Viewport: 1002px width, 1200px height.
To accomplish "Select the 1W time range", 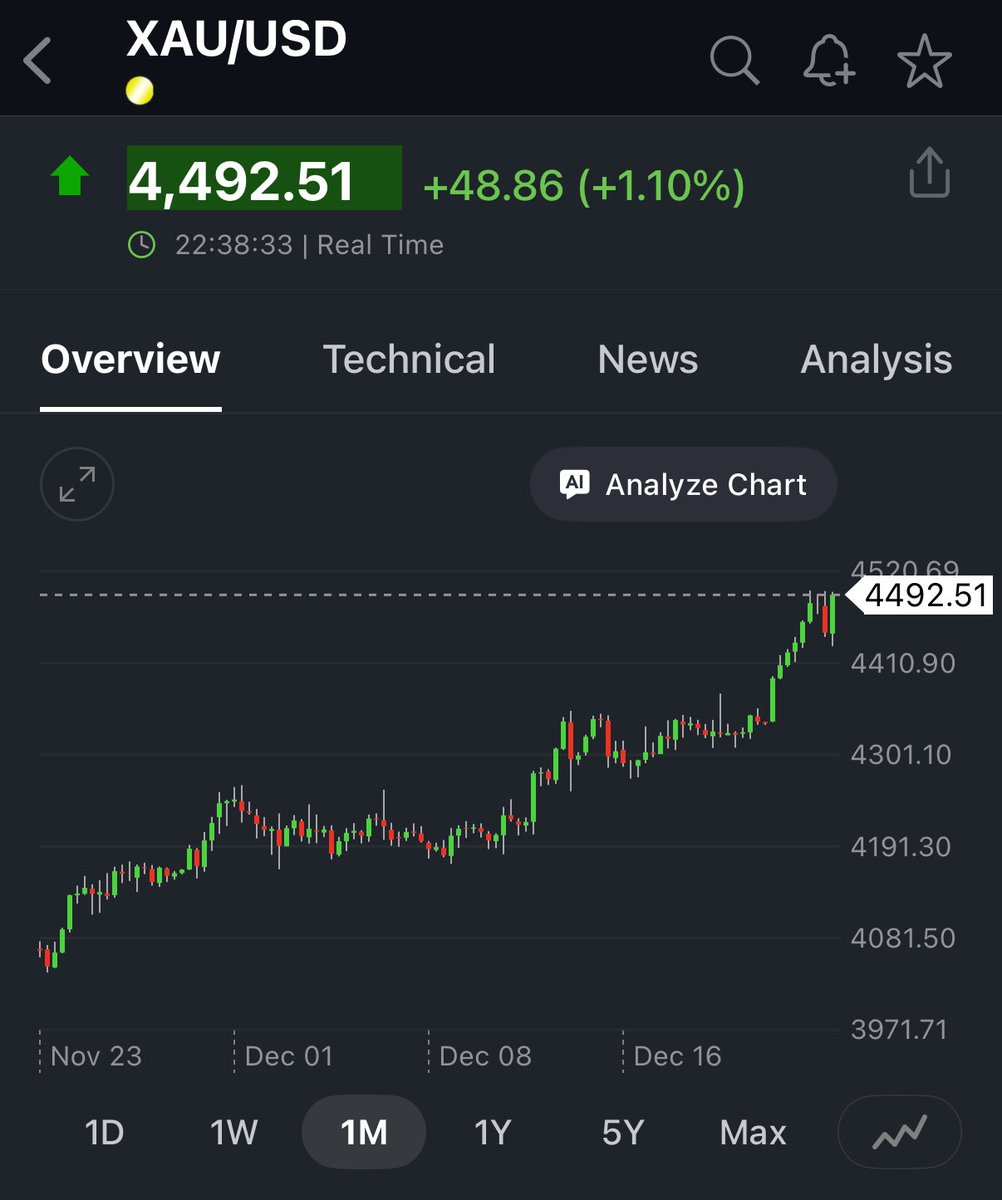I will pyautogui.click(x=234, y=1133).
